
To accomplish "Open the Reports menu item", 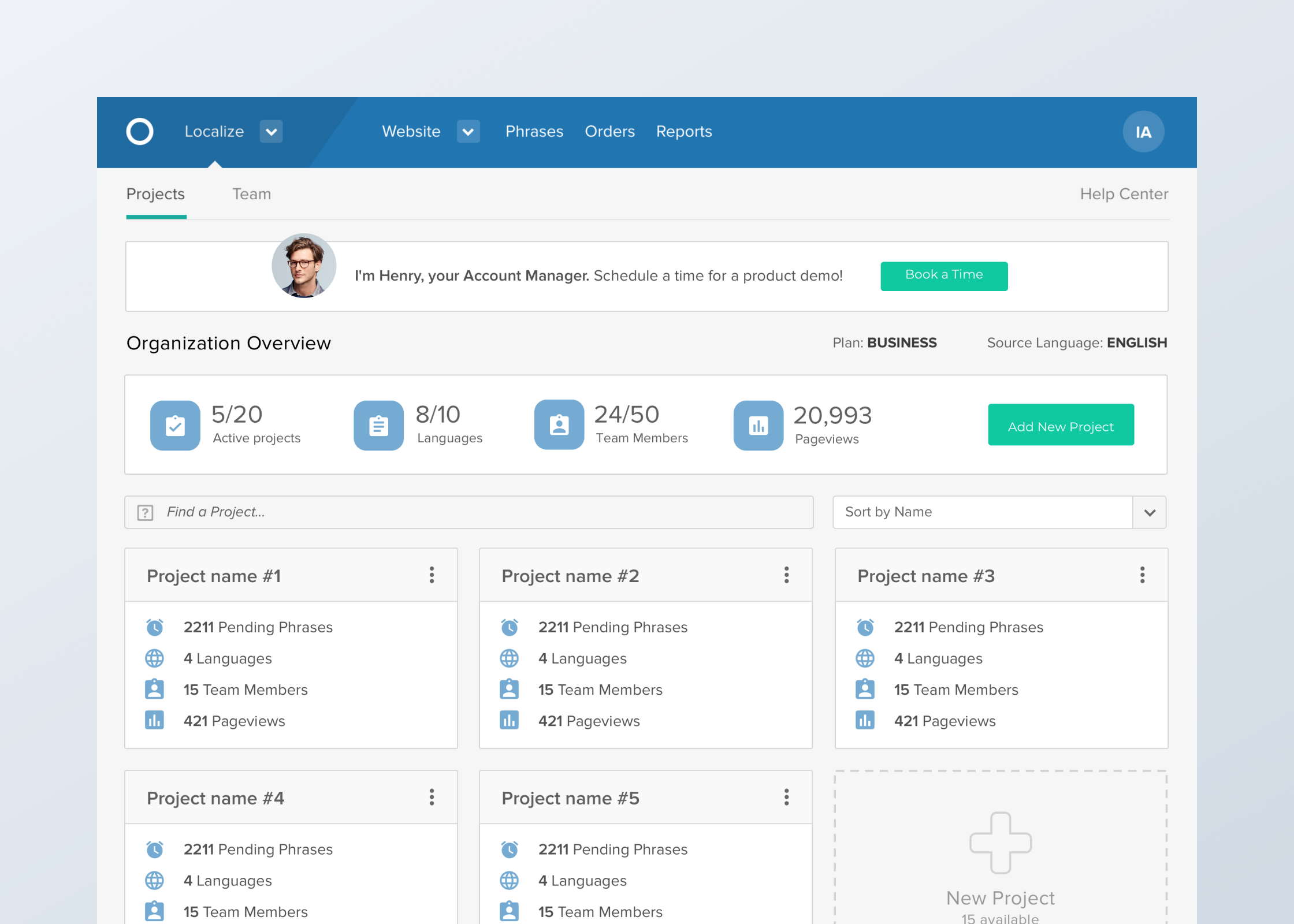I will 683,132.
